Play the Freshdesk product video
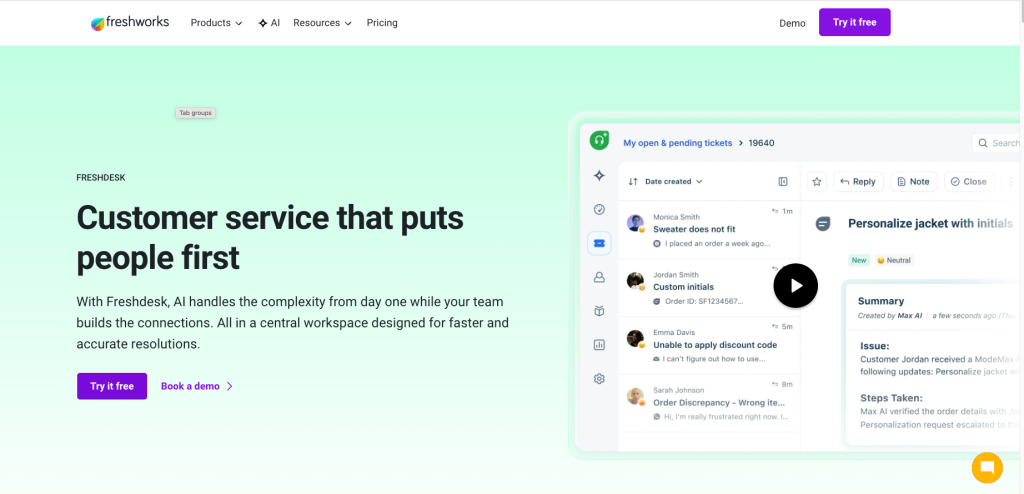This screenshot has height=494, width=1024. coord(795,286)
